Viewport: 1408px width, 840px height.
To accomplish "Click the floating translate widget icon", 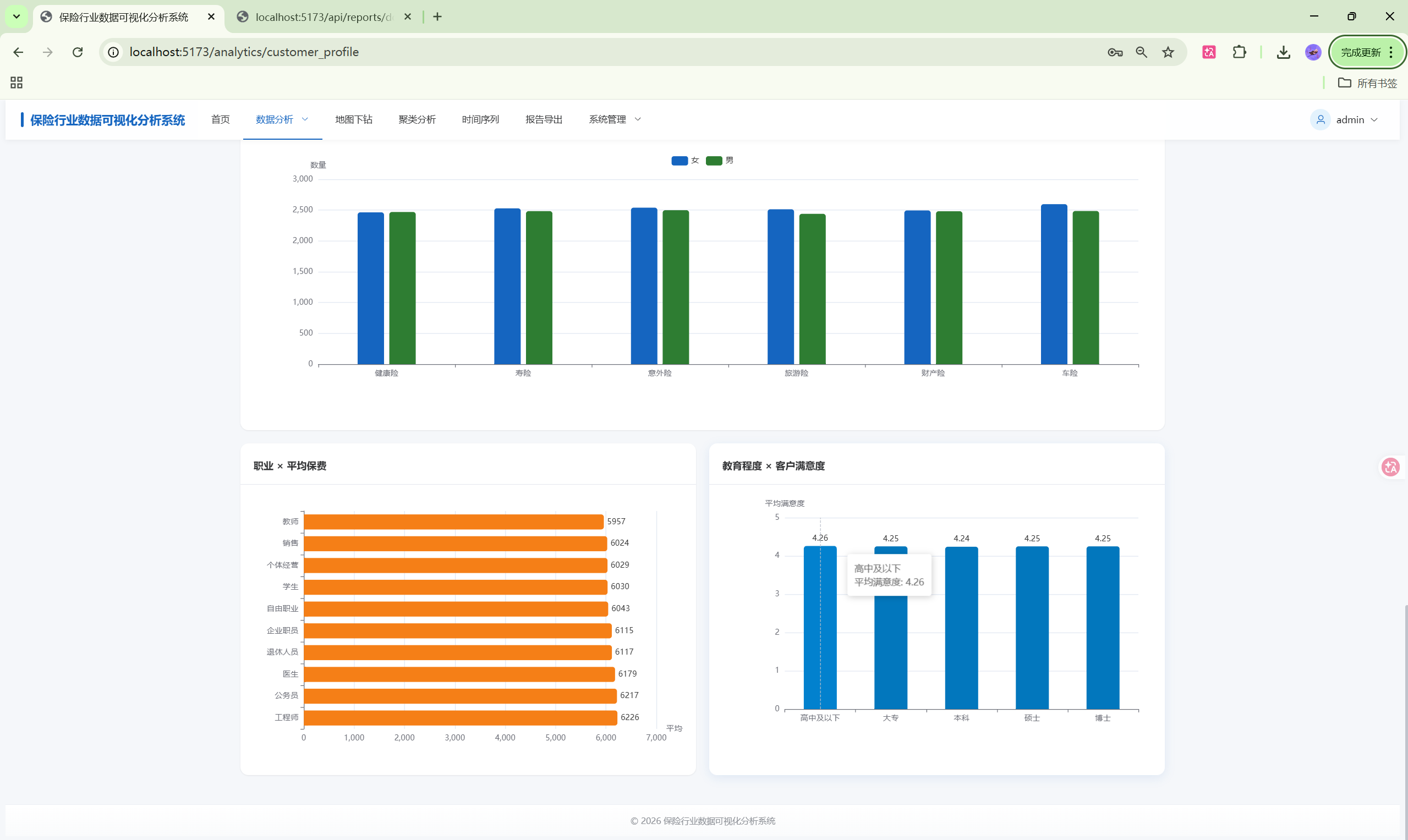I will pyautogui.click(x=1390, y=467).
